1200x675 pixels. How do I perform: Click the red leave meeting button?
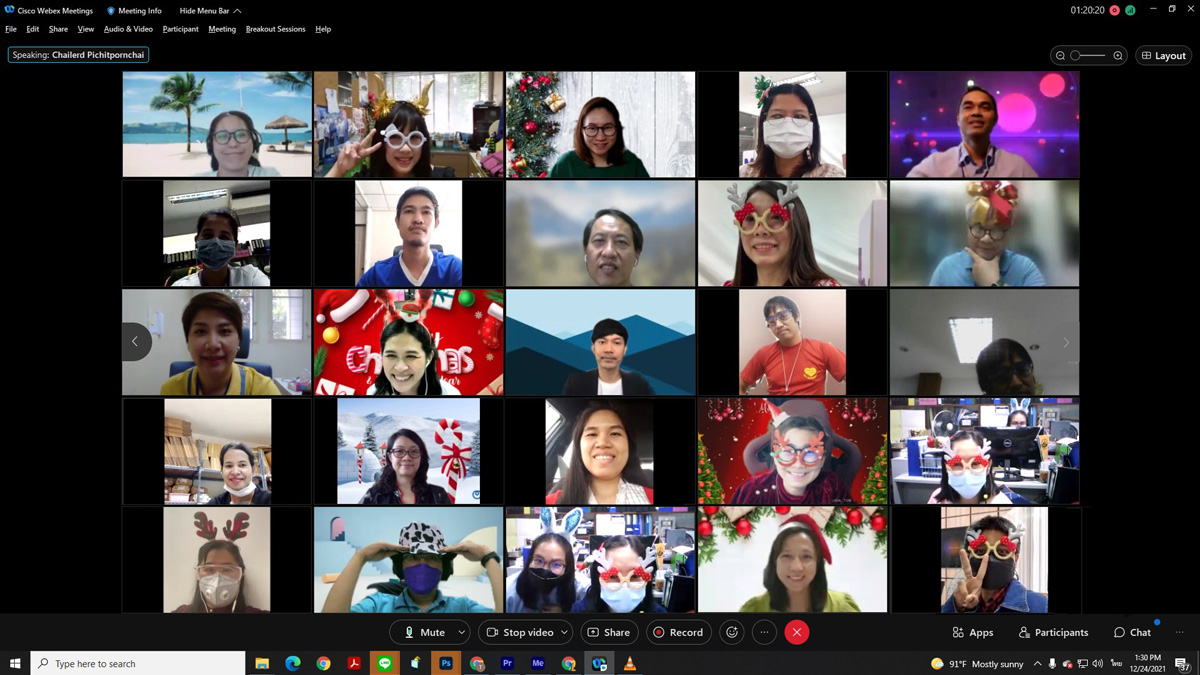797,632
